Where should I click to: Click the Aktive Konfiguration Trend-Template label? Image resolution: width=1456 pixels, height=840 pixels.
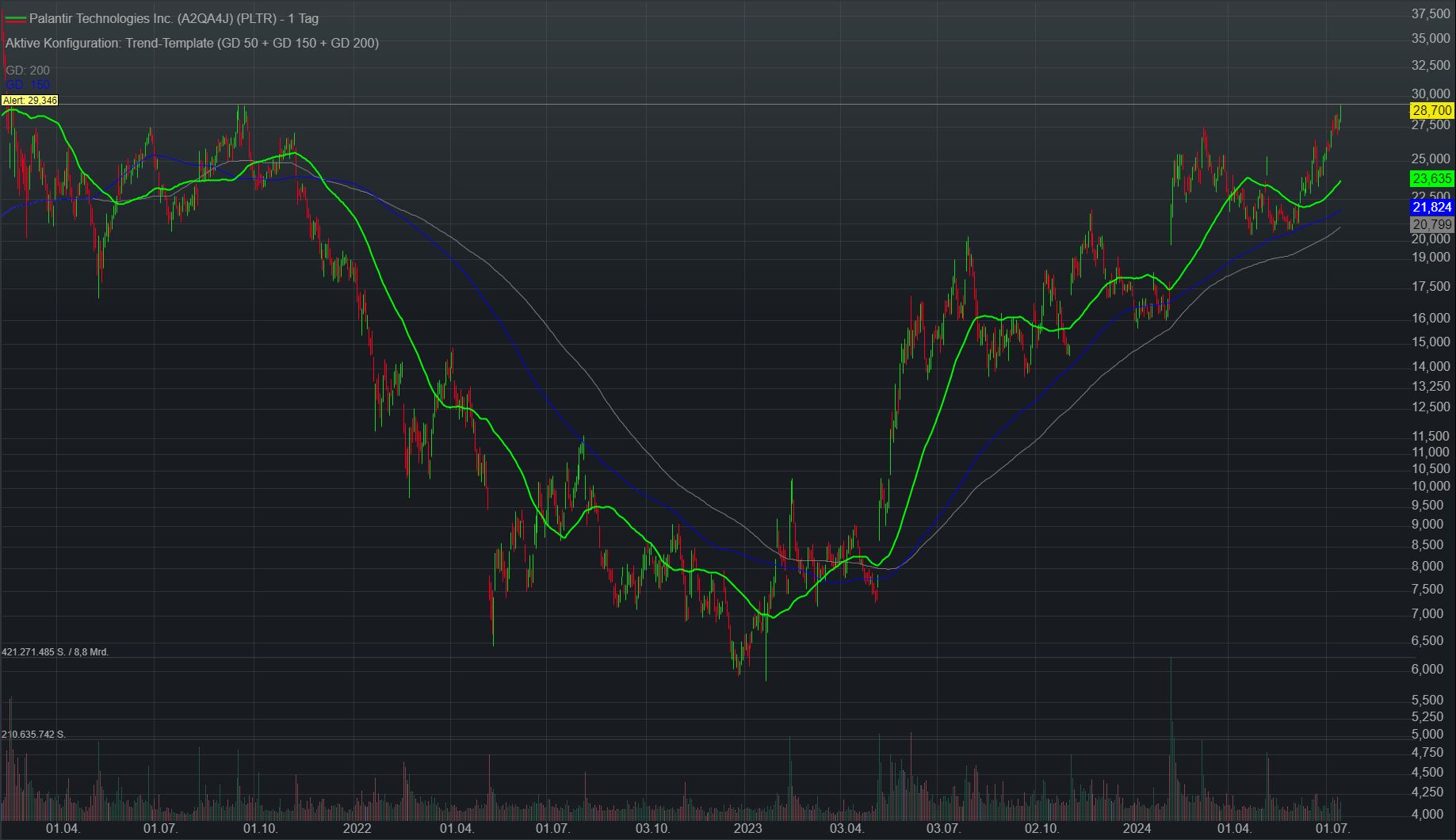coord(192,43)
